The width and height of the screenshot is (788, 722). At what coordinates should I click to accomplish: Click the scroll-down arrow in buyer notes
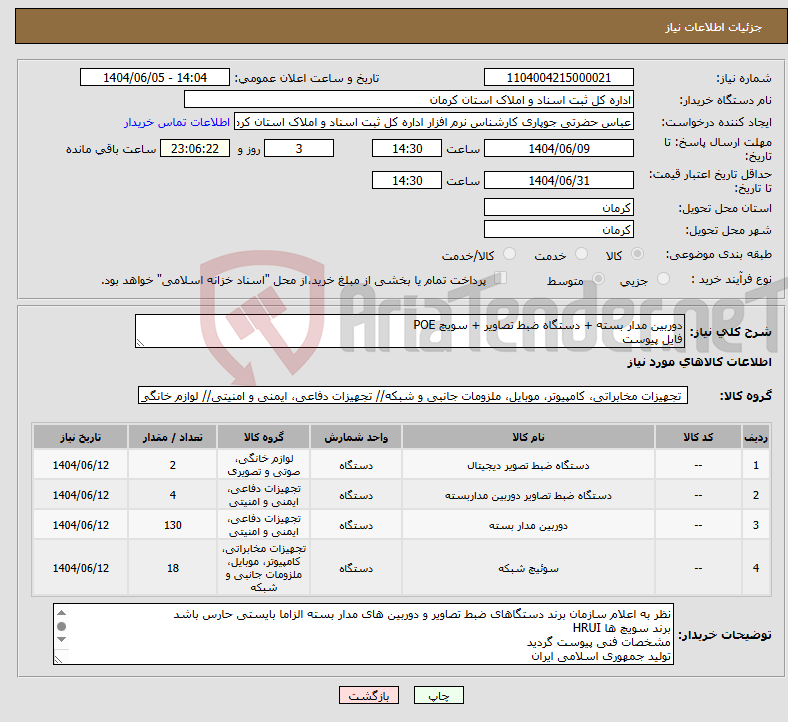pyautogui.click(x=62, y=640)
